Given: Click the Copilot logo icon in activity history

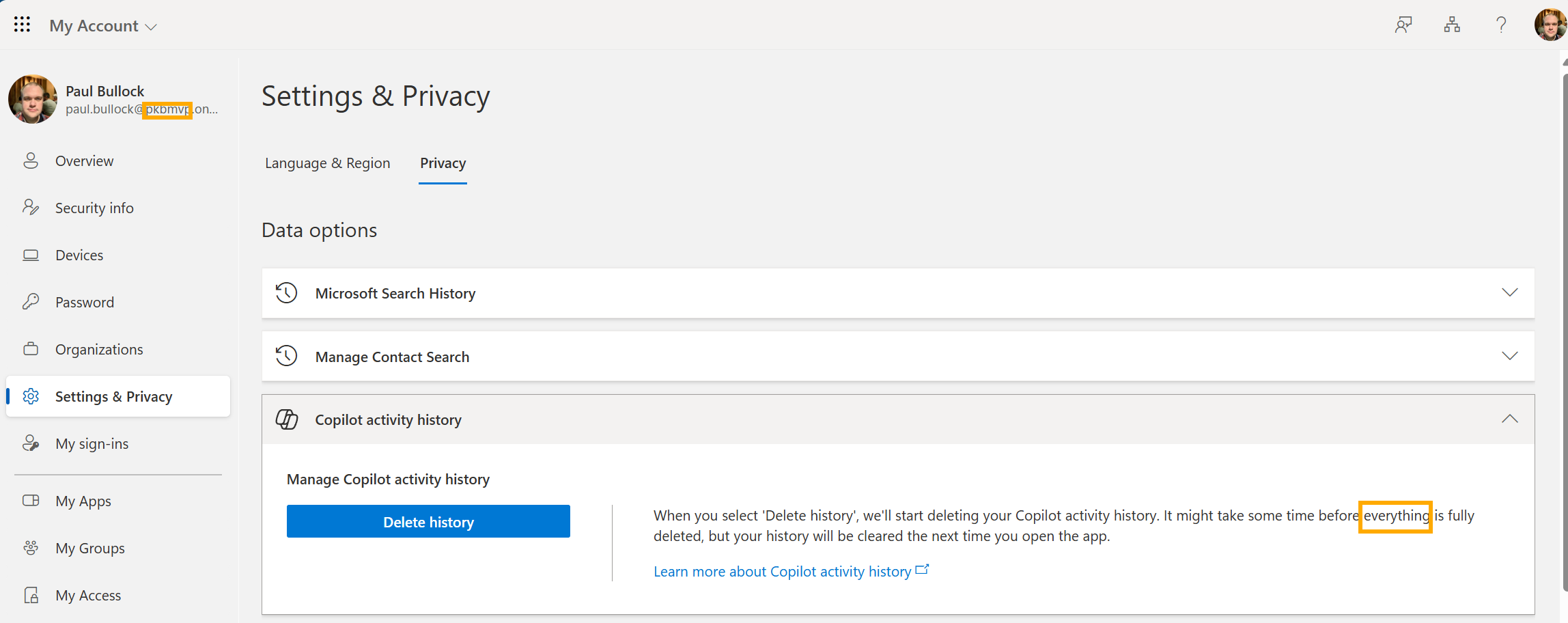Looking at the screenshot, I should coord(287,419).
